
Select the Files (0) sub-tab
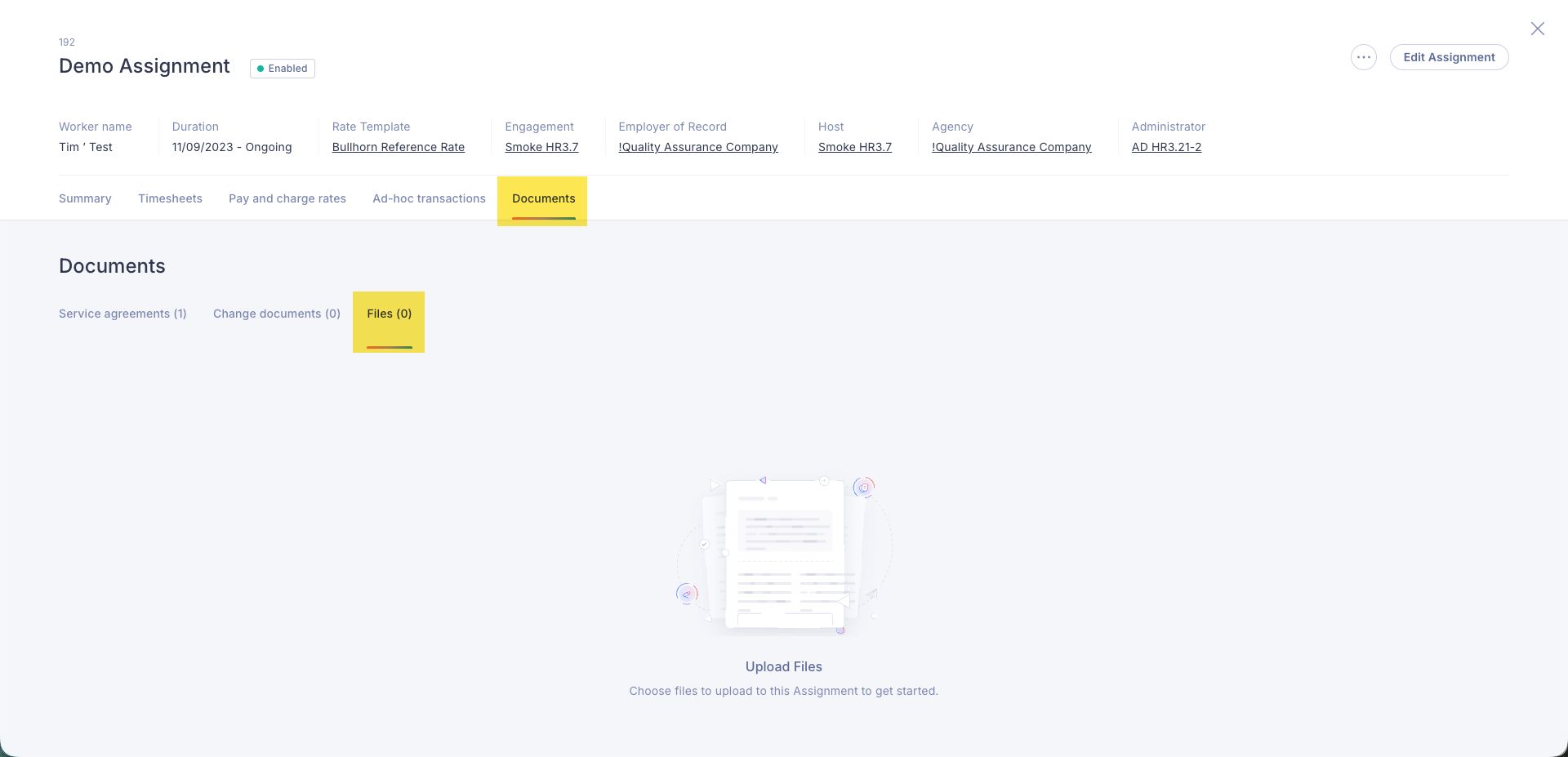(x=389, y=314)
